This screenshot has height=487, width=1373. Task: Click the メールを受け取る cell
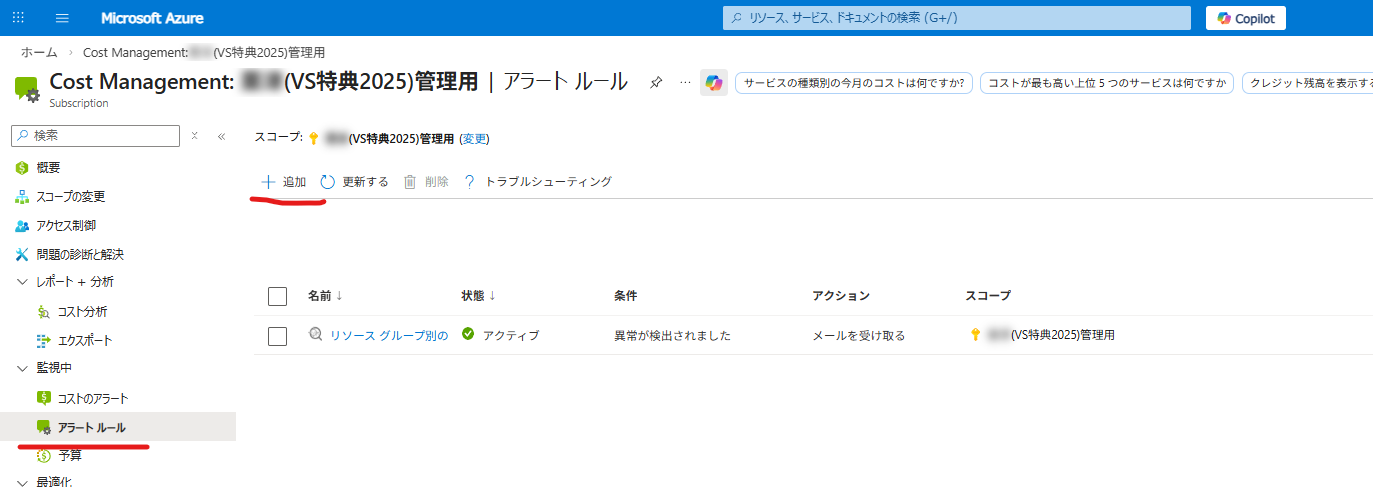click(859, 335)
